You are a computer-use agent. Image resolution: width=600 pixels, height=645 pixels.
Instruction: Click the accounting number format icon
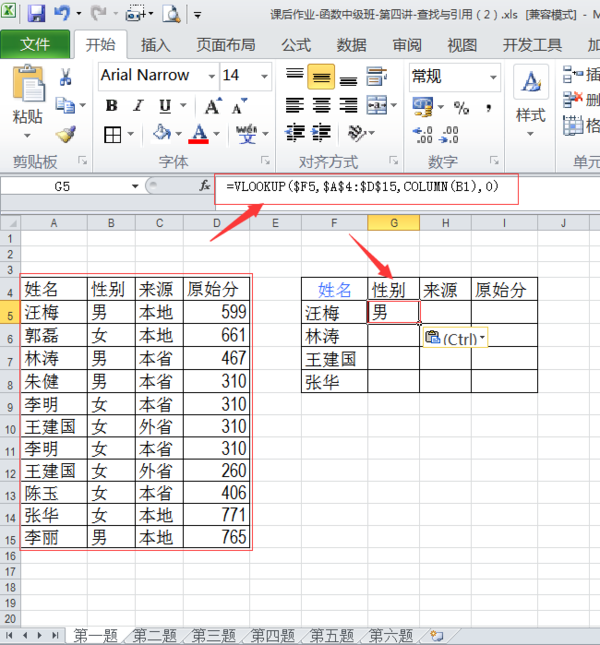pyautogui.click(x=423, y=107)
